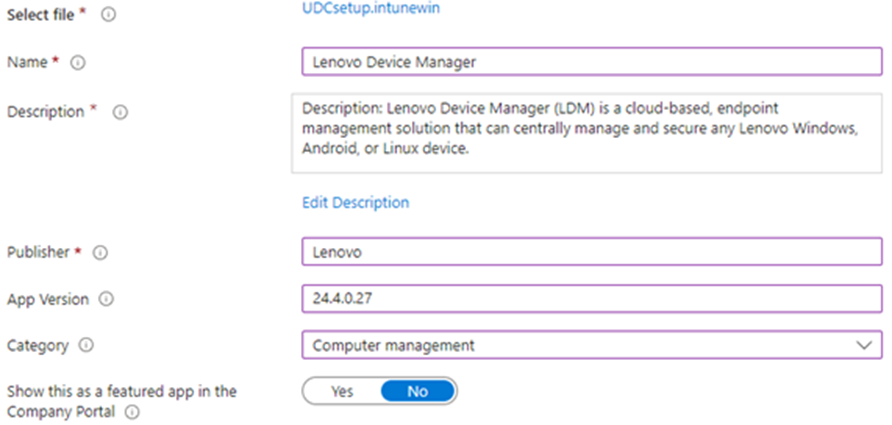Show info tooltip for Company Portal featured app
This screenshot has height=425, width=892.
click(x=131, y=412)
